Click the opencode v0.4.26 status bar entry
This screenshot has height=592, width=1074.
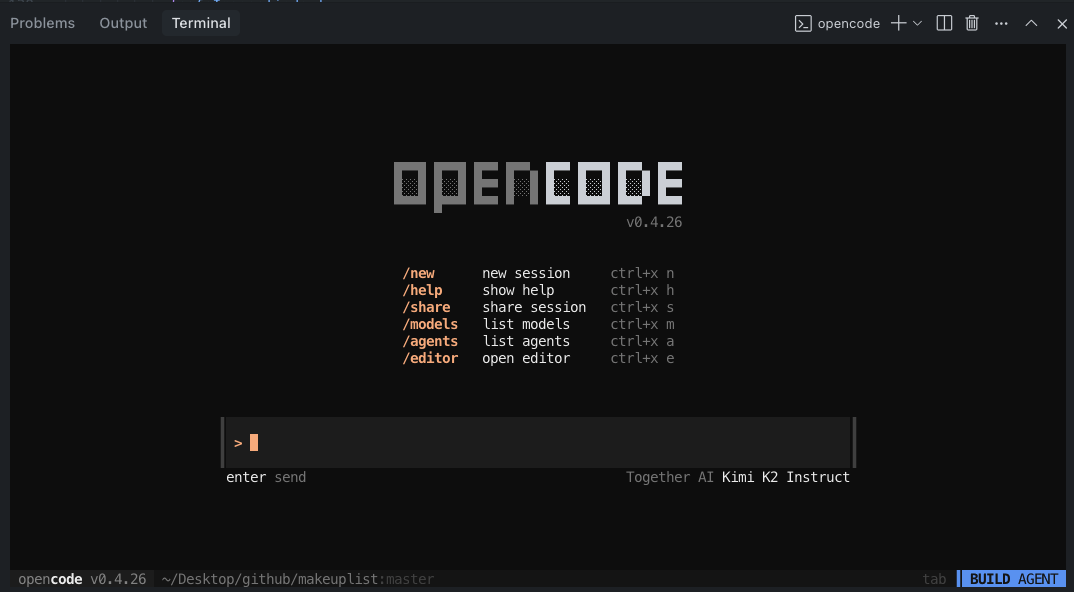pyautogui.click(x=82, y=580)
